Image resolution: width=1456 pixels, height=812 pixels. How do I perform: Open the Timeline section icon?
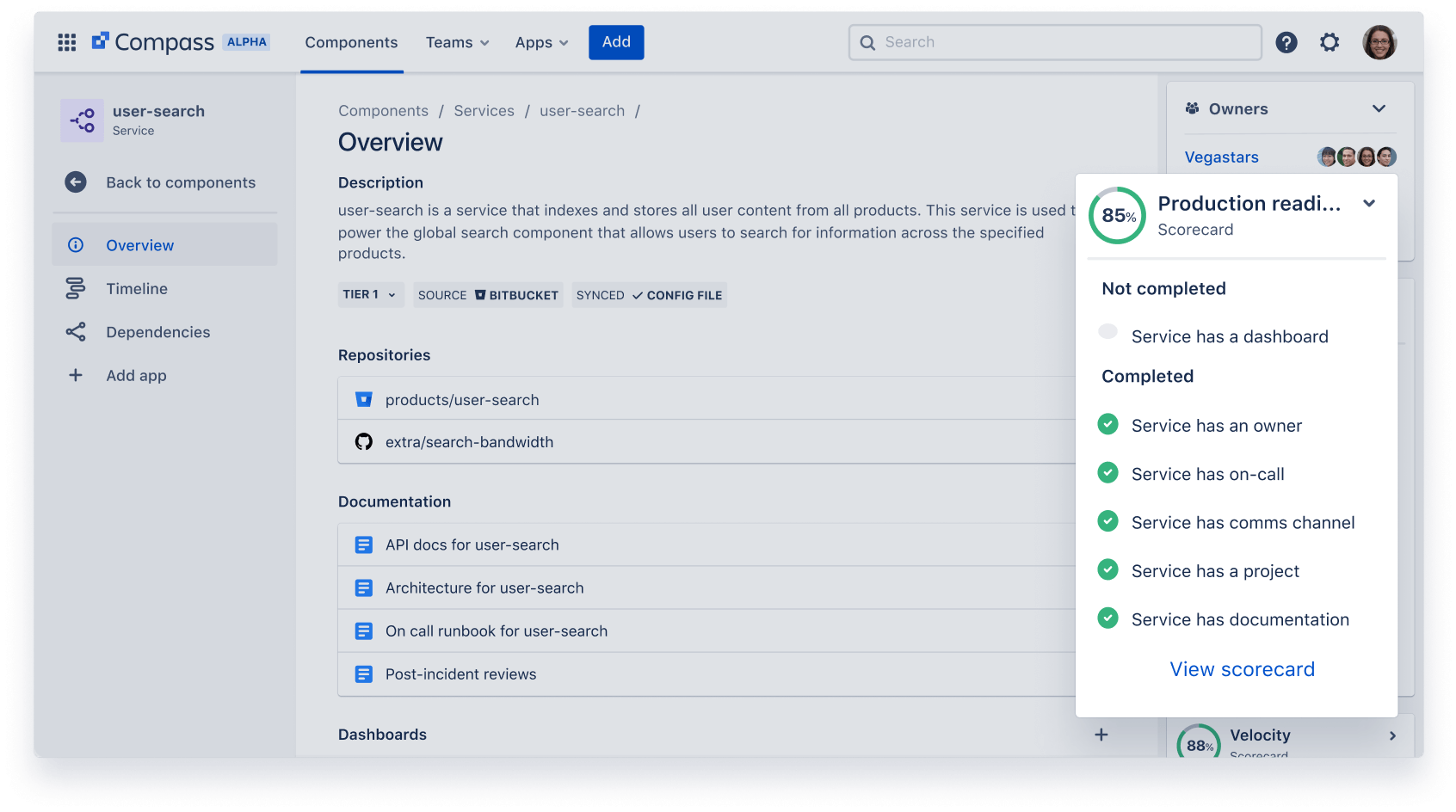coord(76,288)
